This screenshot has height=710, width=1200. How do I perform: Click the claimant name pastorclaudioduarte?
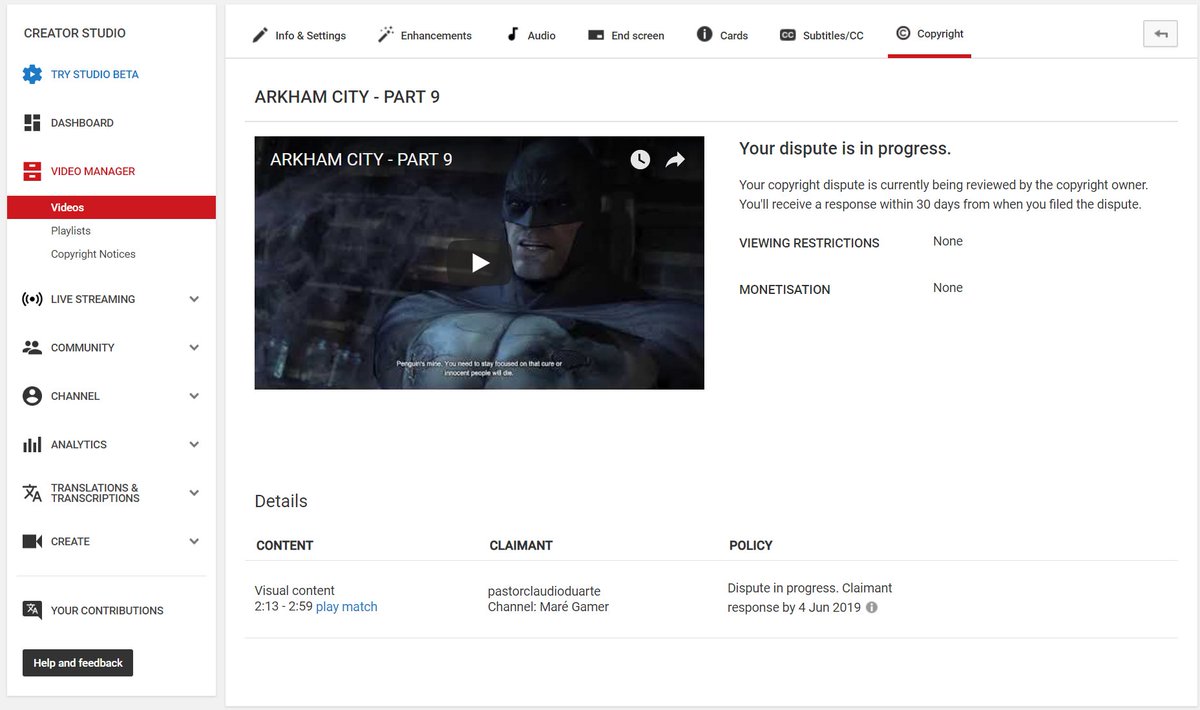pos(544,591)
